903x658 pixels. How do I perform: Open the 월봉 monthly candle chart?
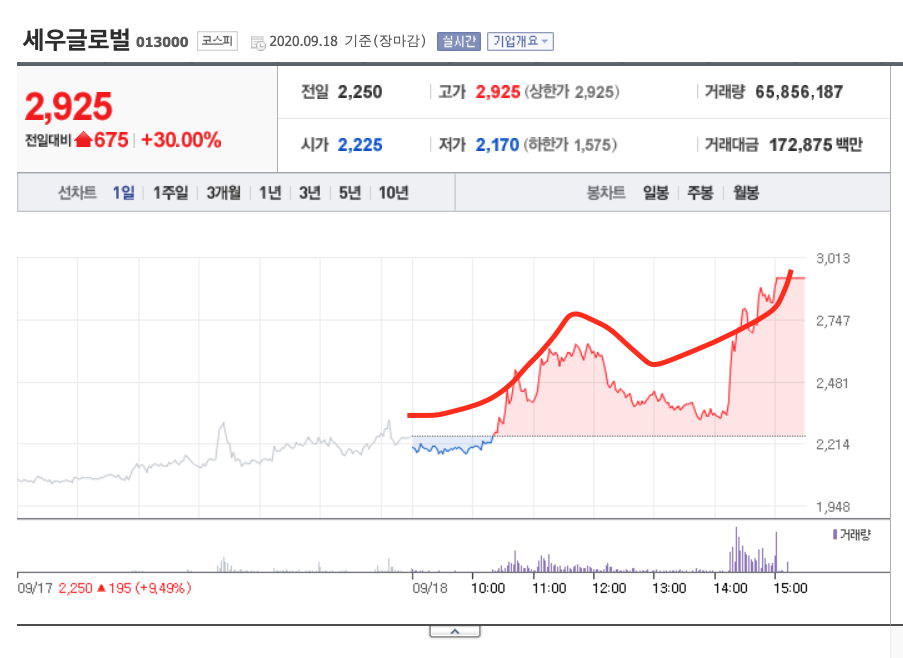coord(746,193)
